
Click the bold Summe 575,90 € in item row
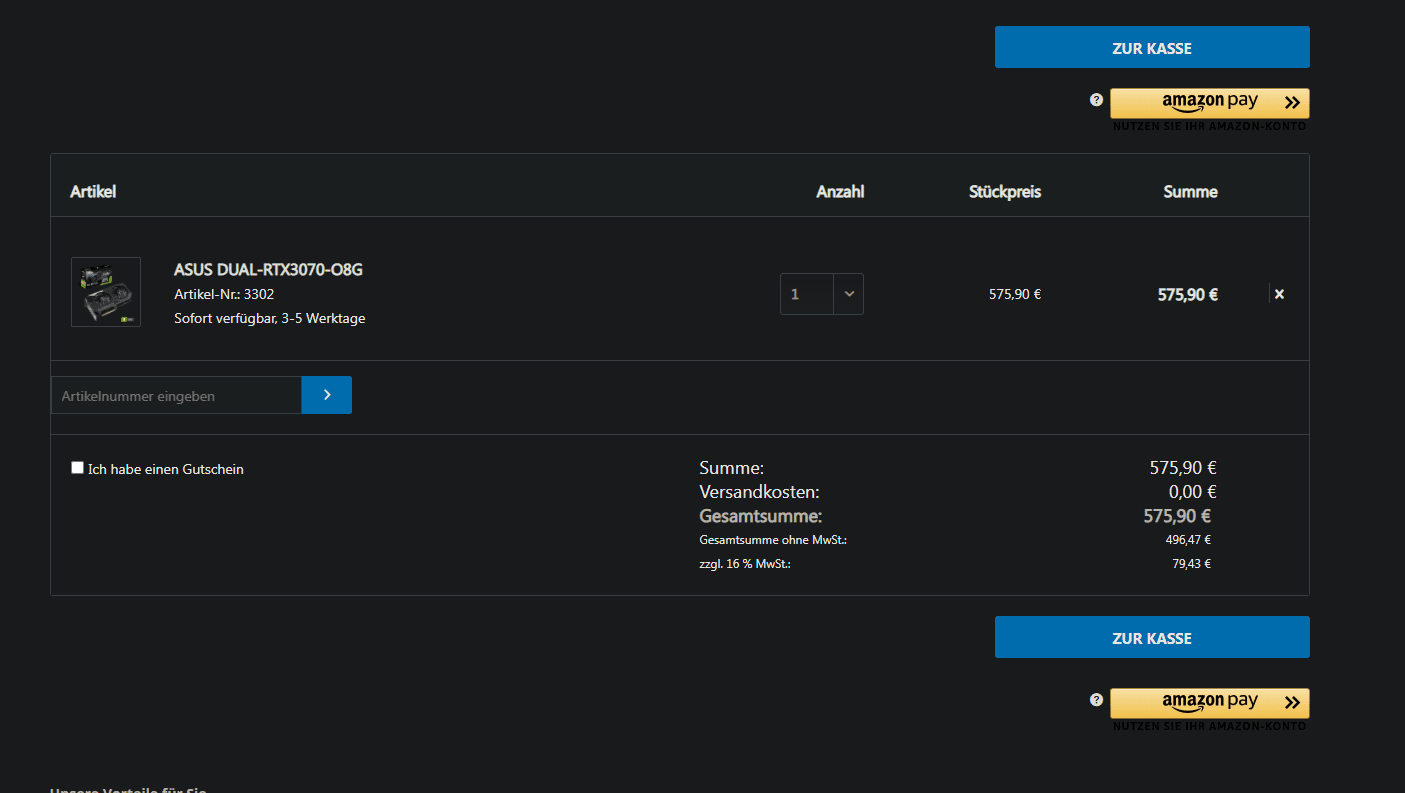tap(1188, 295)
